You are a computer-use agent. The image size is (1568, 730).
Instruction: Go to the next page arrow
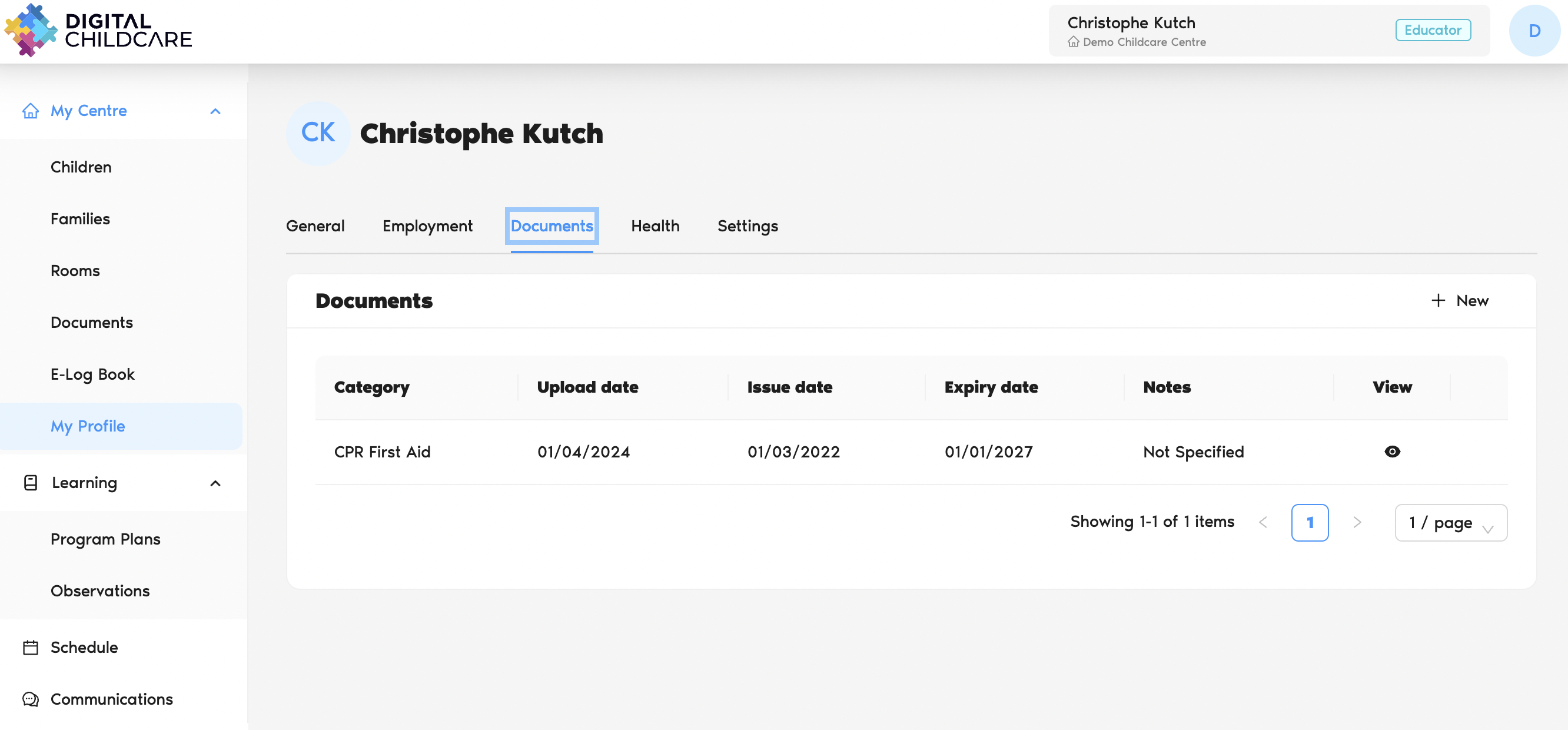(1357, 522)
